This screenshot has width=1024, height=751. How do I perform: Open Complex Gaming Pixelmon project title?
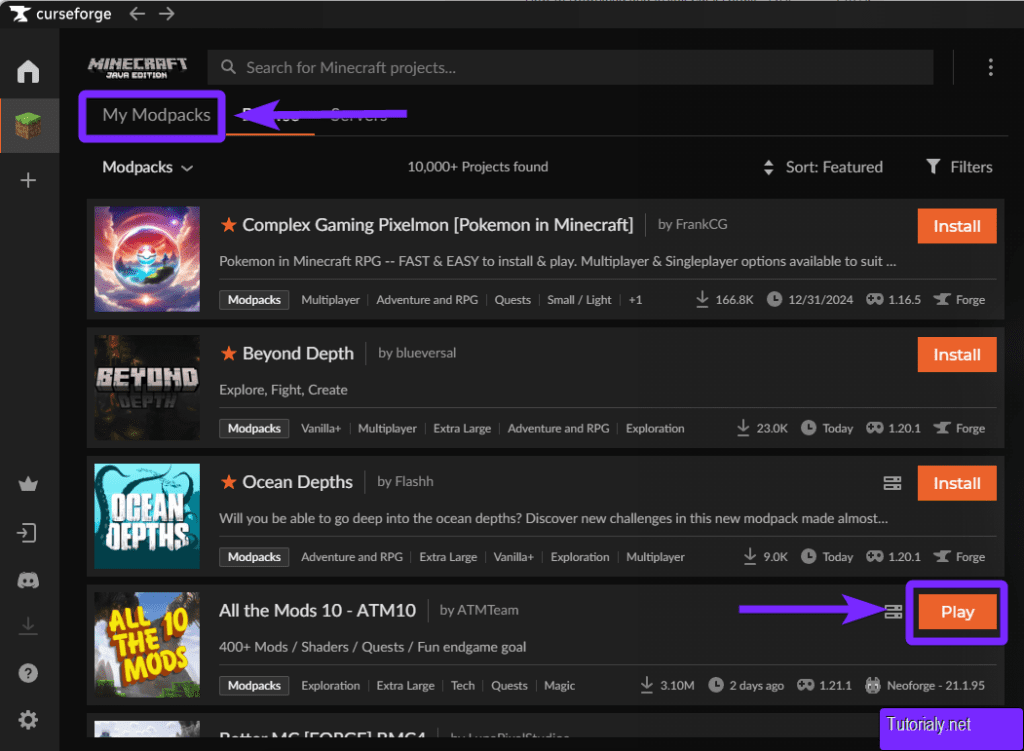tap(438, 225)
